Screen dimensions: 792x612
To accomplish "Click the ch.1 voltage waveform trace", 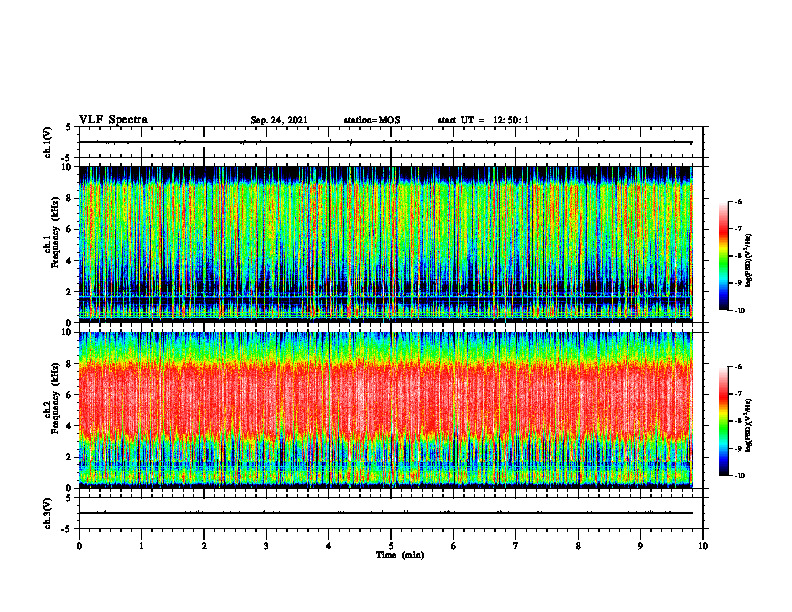I will point(385,142).
